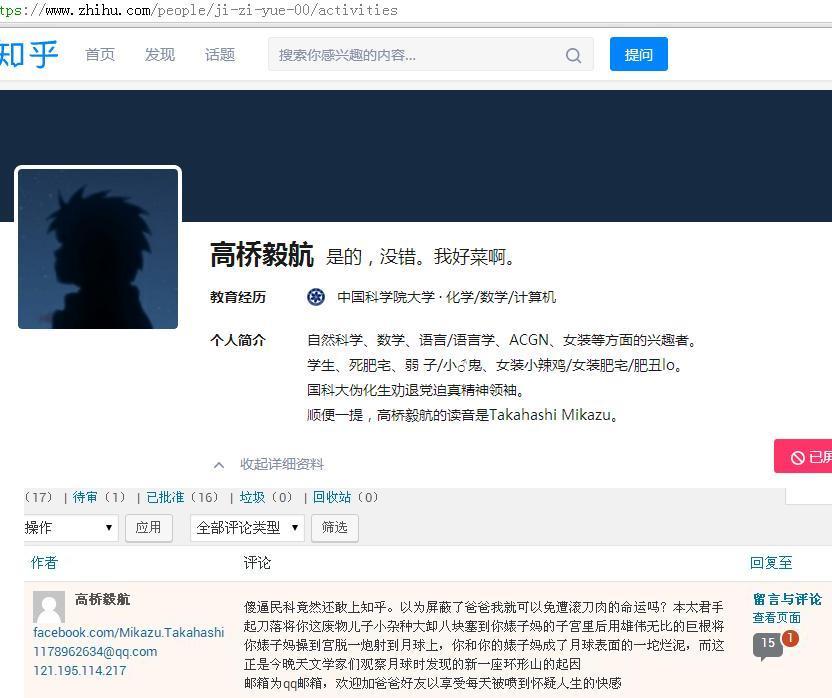Click the blue 提问 button
832x698 pixels.
coord(638,55)
